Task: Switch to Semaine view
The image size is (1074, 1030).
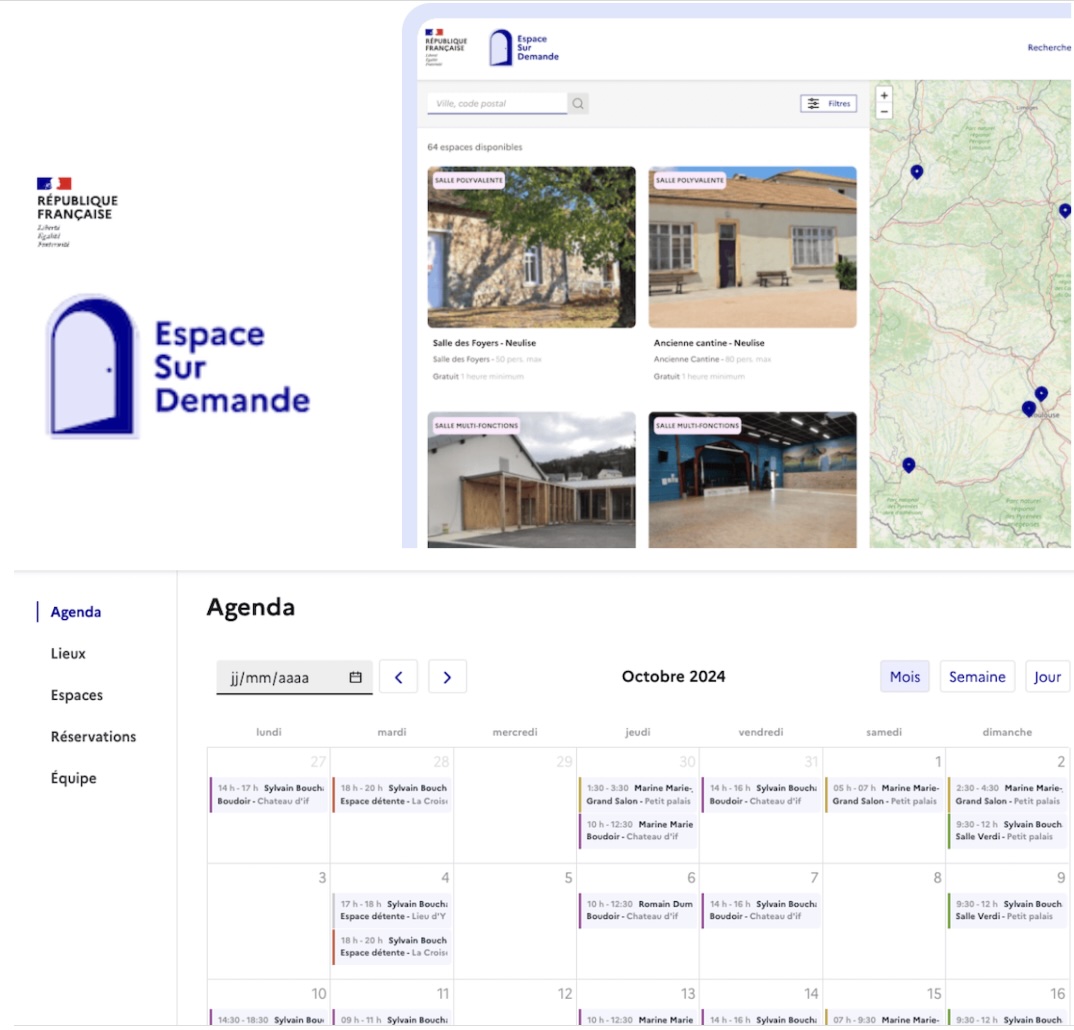Action: (977, 677)
